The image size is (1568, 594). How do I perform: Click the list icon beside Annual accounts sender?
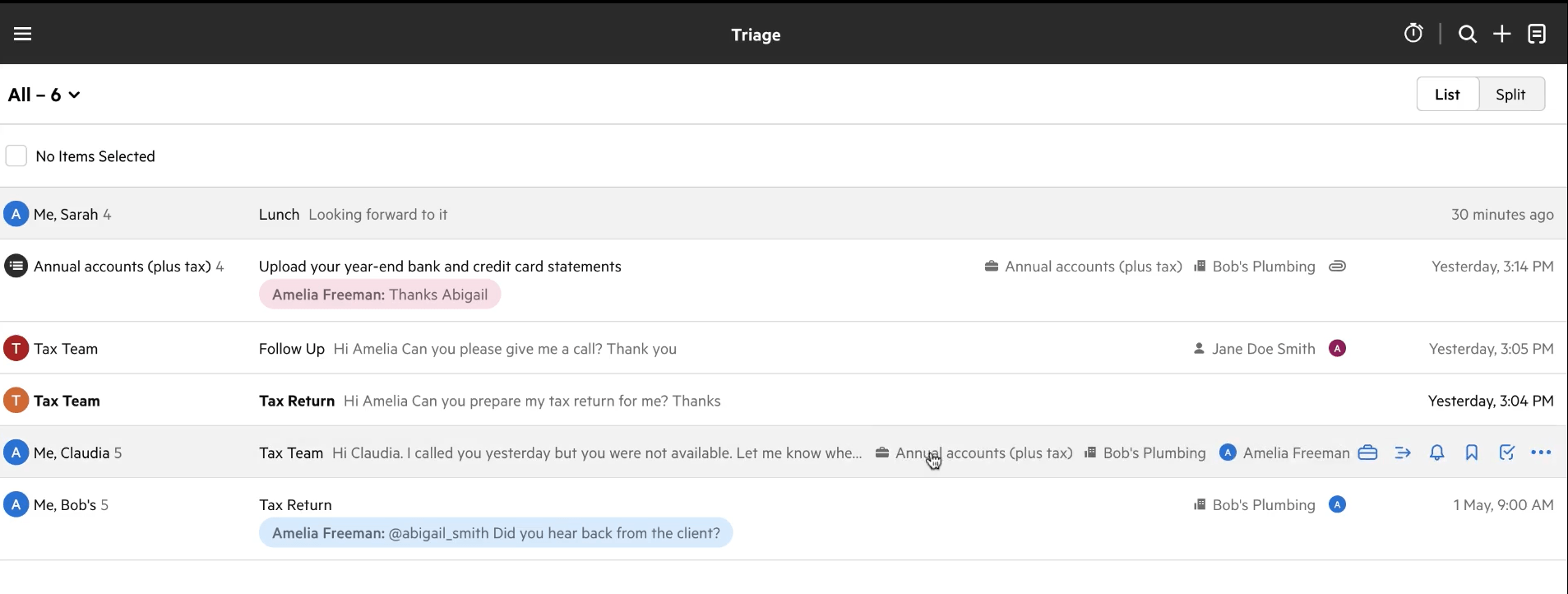16,266
